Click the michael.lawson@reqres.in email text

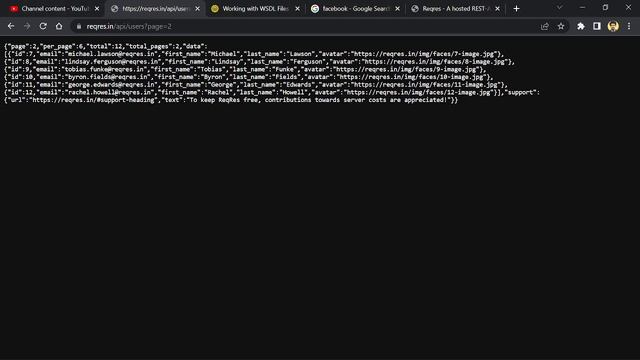(x=111, y=54)
